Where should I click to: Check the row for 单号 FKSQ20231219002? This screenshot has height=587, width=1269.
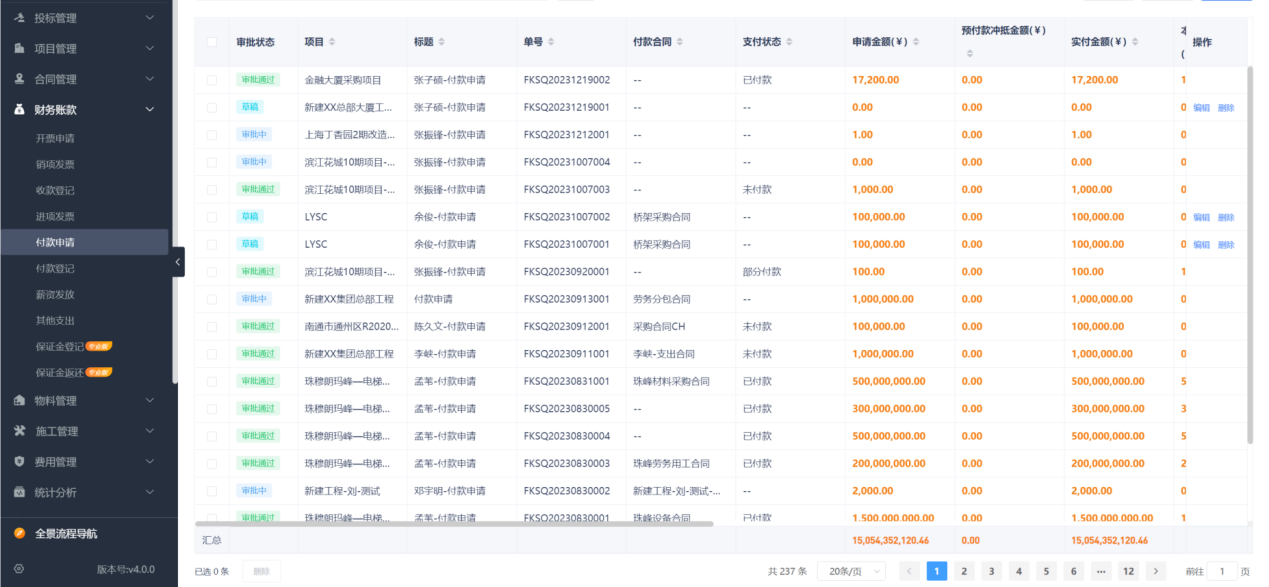tap(212, 79)
